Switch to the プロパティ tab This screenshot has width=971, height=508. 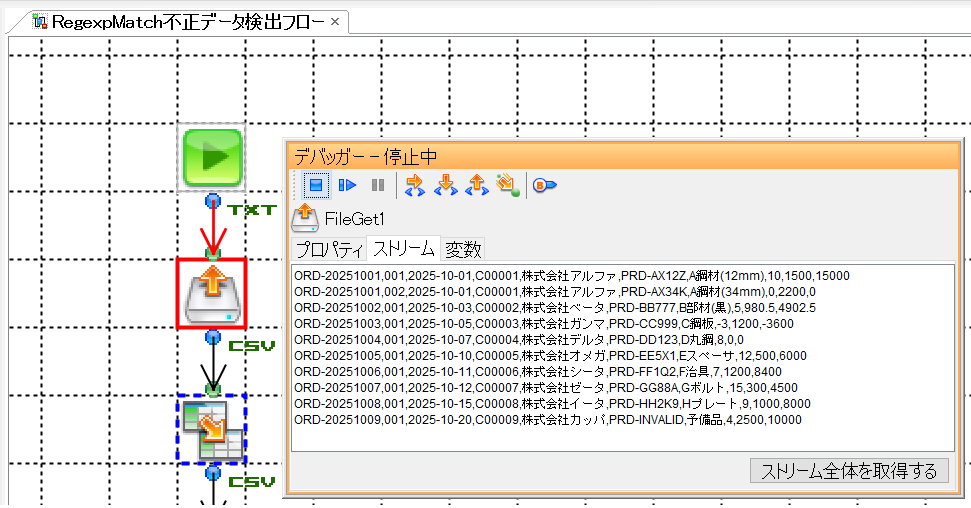click(329, 248)
